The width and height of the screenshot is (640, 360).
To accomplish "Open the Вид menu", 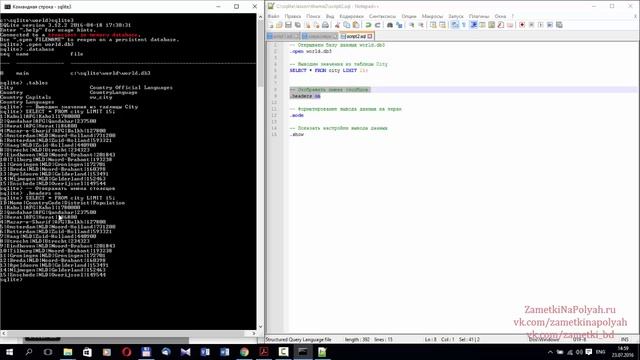I will 330,16.
